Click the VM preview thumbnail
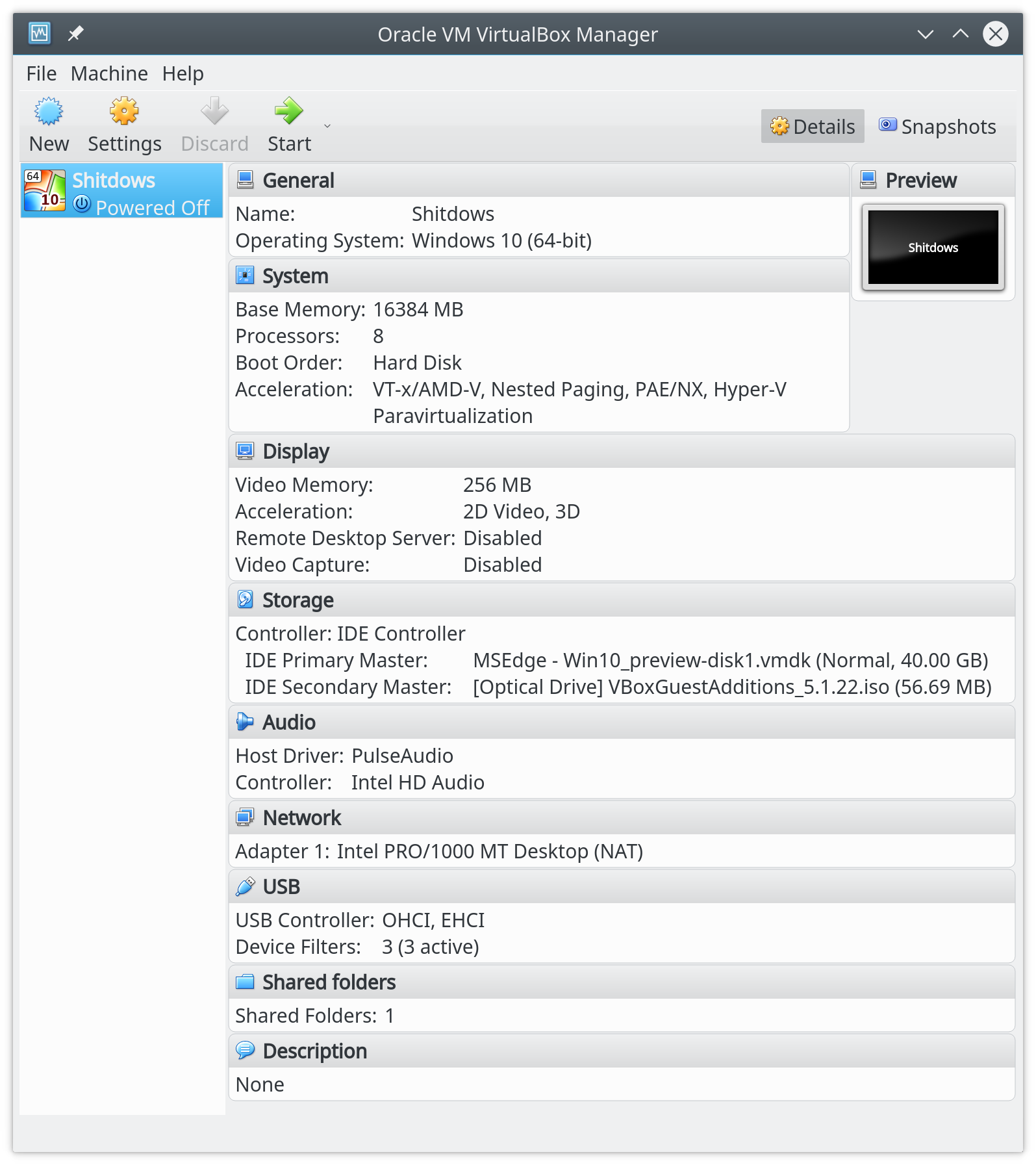This screenshot has height=1165, width=1036. 933,248
